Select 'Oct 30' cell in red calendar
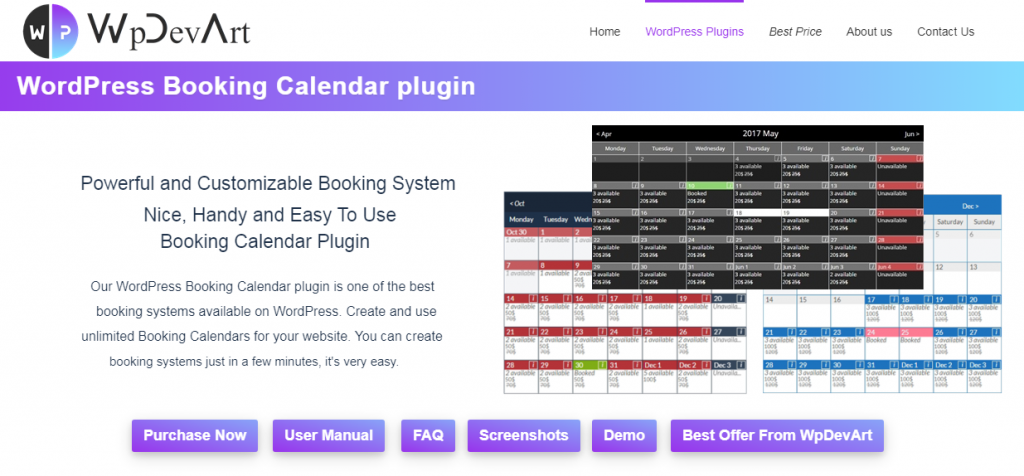Viewport: 1024px width, 476px height. tap(521, 245)
